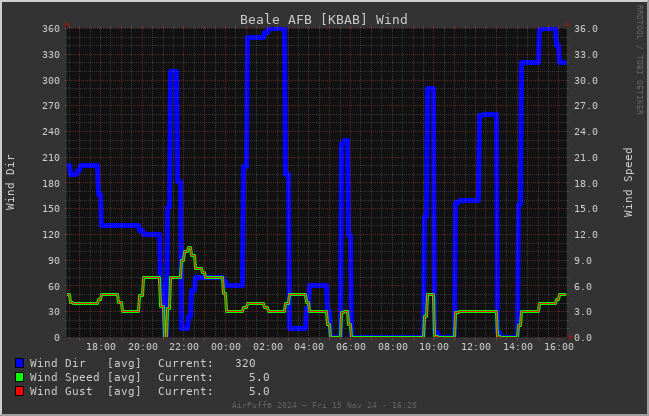Click the 02:00 time axis label

268,346
